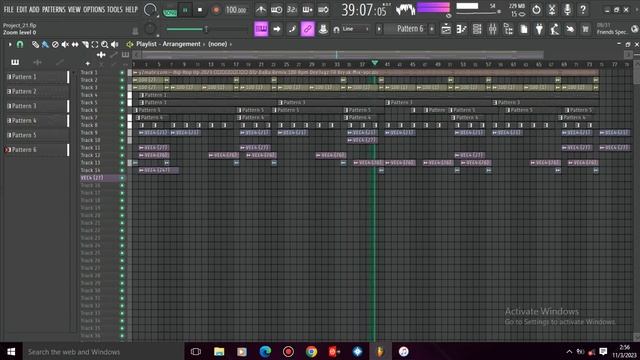640x360 pixels.
Task: Open the content shop cart icon
Action: pos(586,29)
